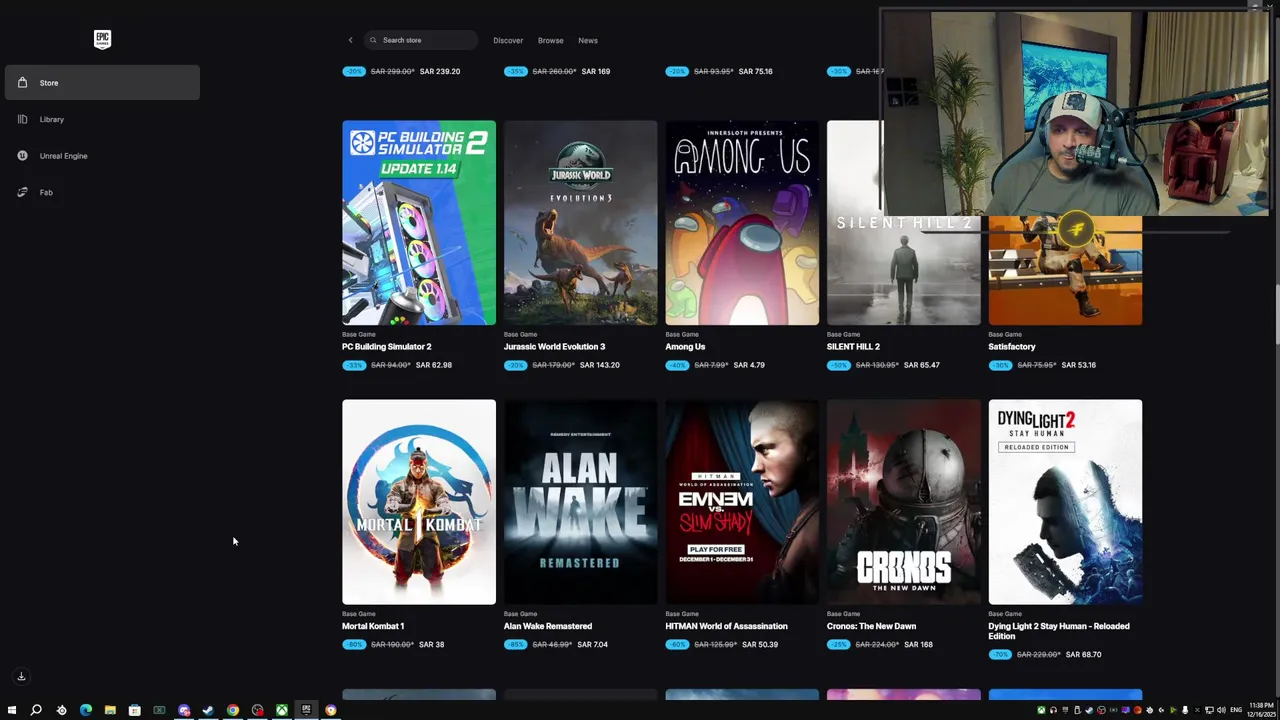Switch to the News tab
This screenshot has height=720, width=1280.
(x=588, y=40)
